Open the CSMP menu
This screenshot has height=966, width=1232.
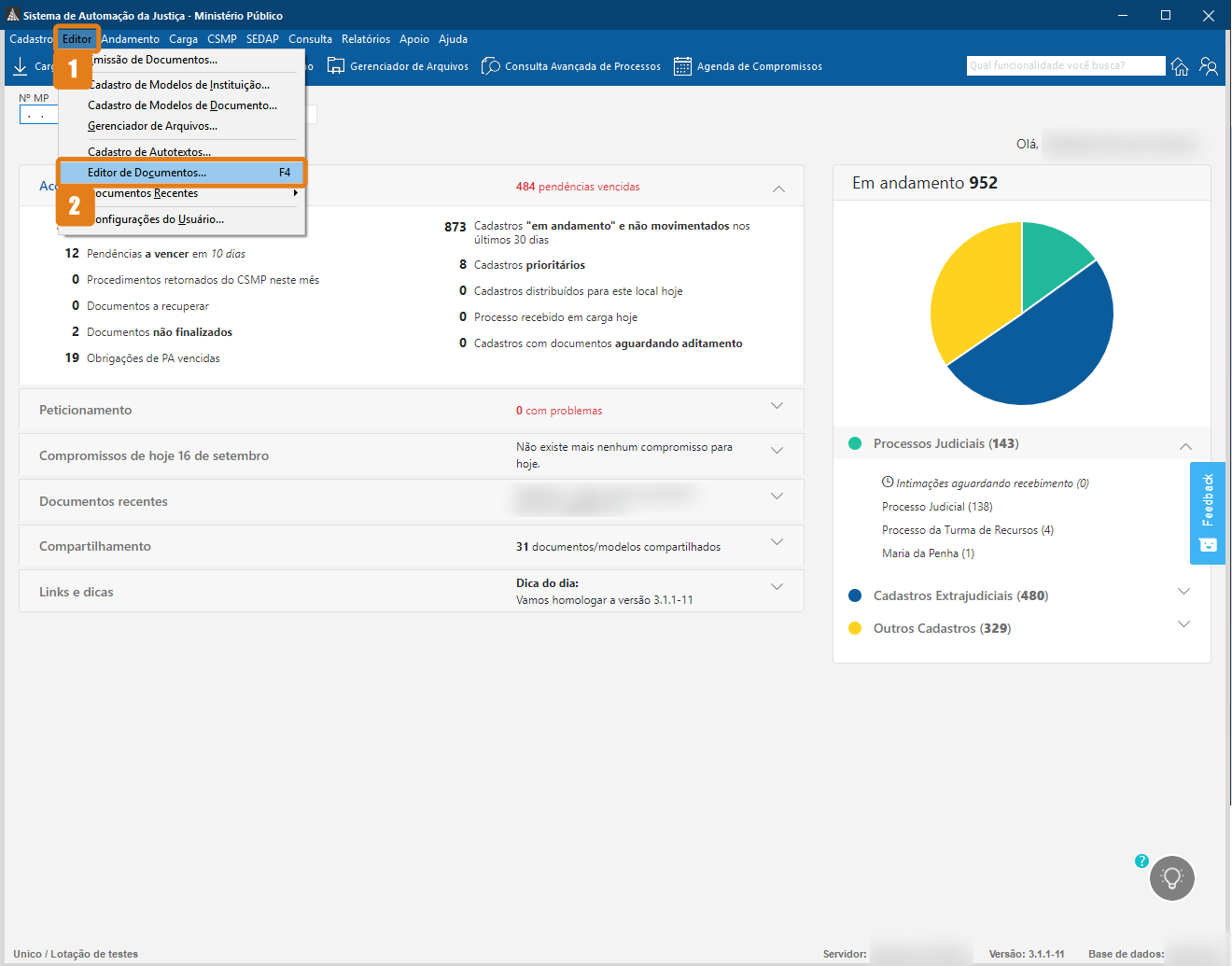point(222,39)
